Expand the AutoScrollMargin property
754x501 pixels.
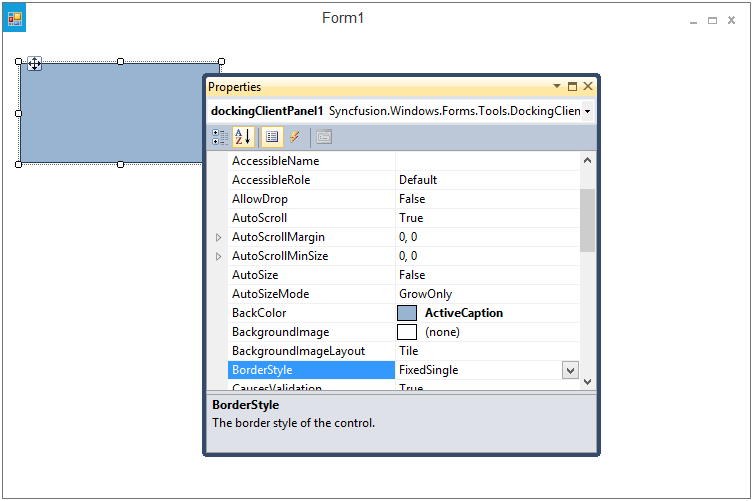[219, 237]
